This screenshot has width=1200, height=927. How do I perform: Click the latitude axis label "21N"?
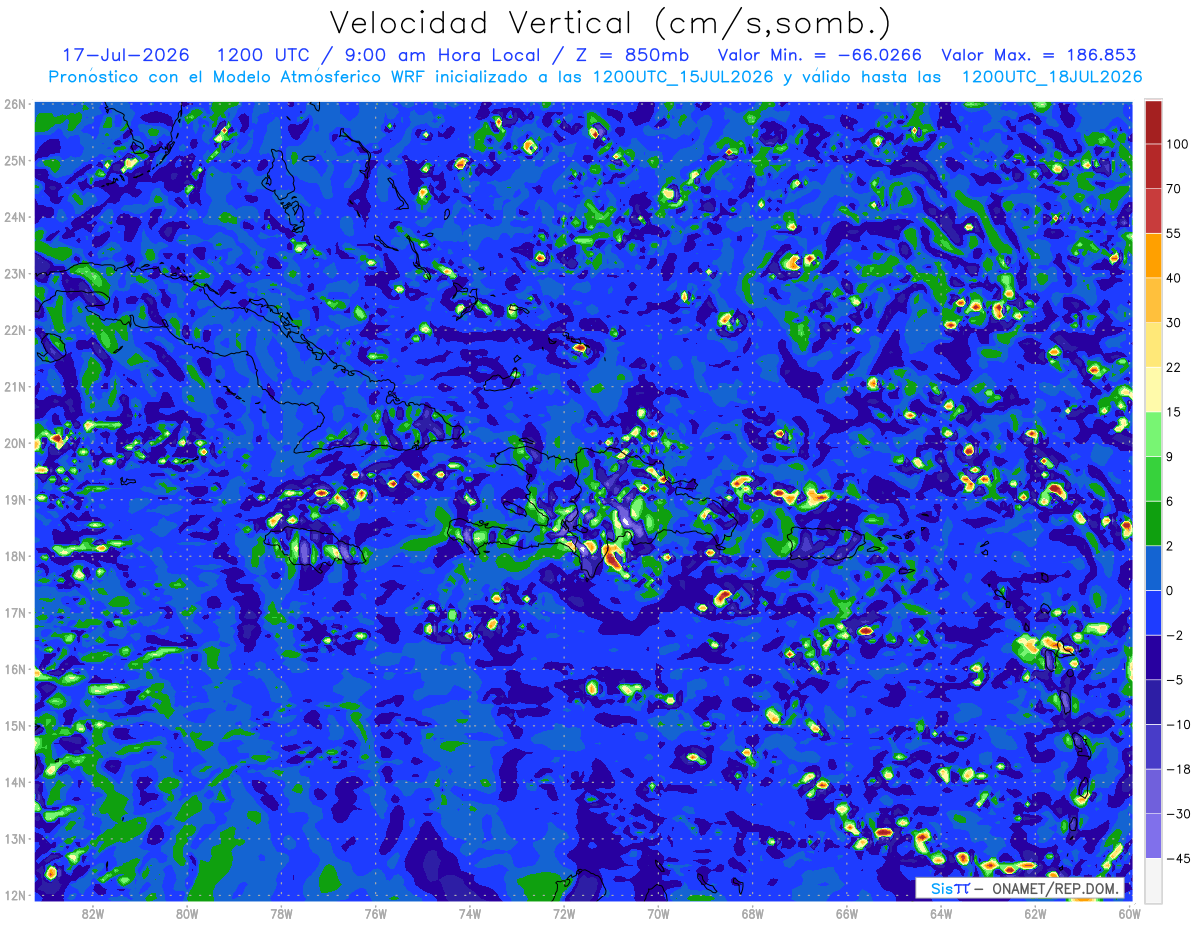[x=15, y=386]
